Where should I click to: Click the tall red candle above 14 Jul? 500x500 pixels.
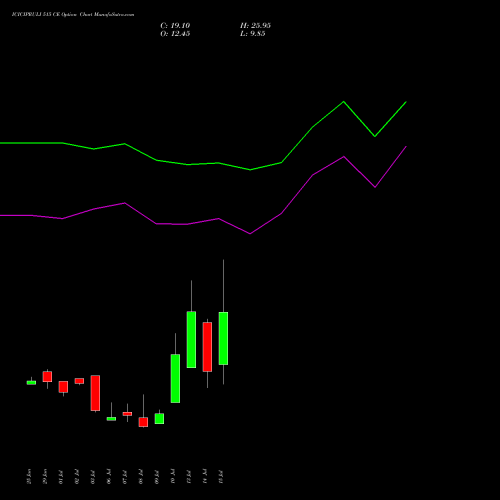(x=207, y=347)
